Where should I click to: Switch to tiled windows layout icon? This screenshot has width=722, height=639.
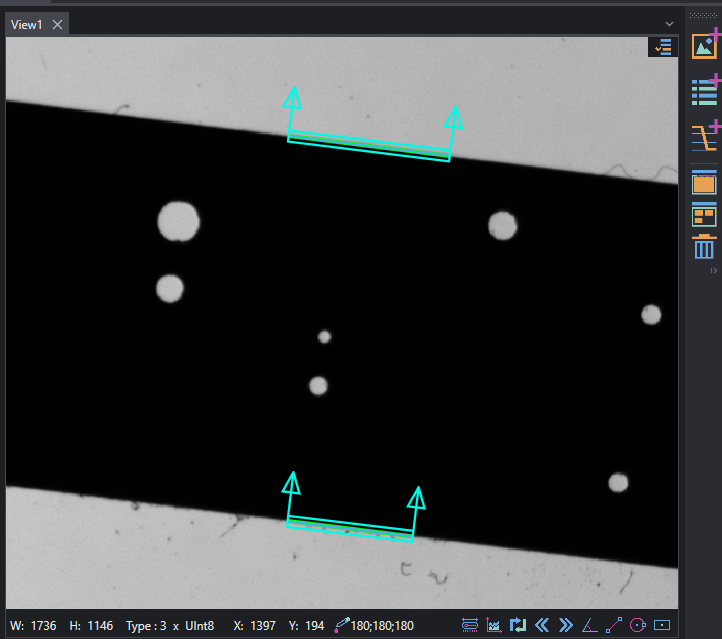[x=704, y=215]
